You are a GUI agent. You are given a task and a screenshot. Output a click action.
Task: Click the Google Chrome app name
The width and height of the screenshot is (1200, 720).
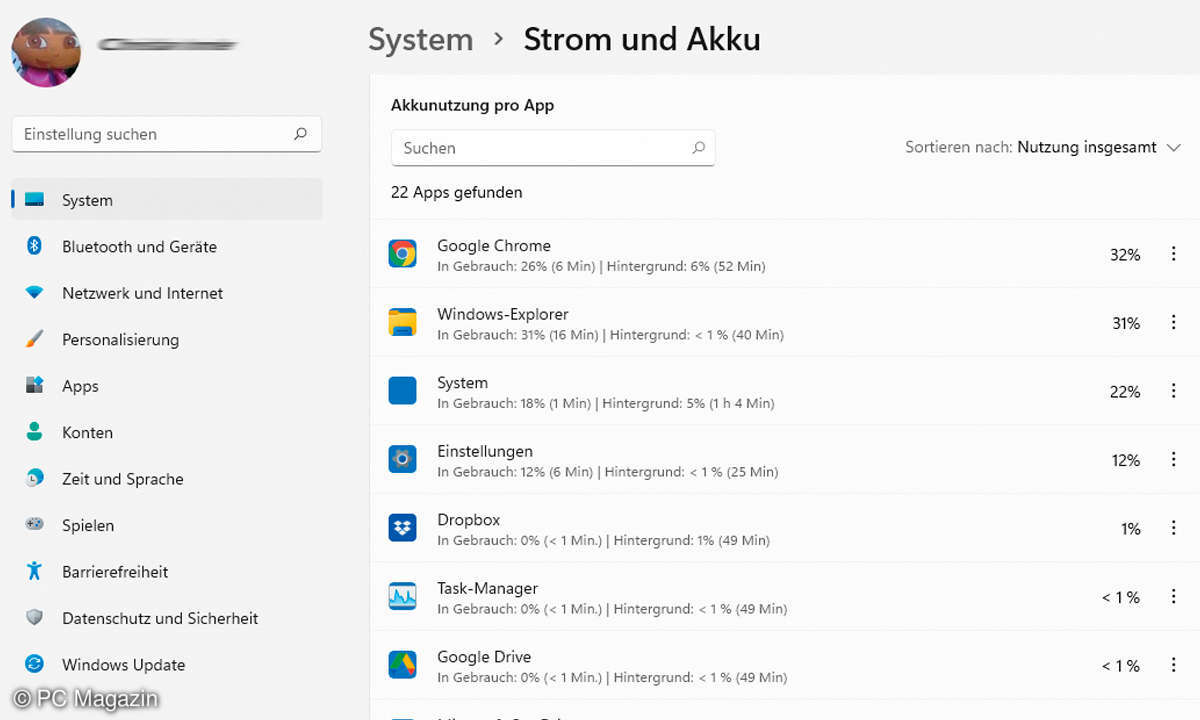[x=494, y=245]
